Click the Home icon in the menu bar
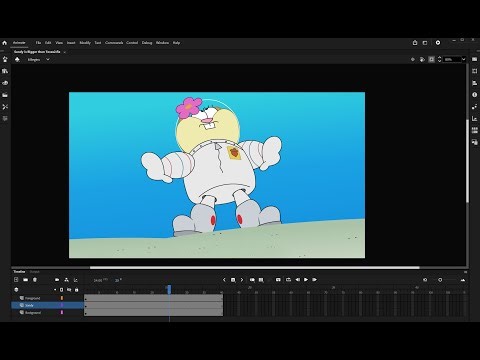The image size is (480, 360). point(4,43)
